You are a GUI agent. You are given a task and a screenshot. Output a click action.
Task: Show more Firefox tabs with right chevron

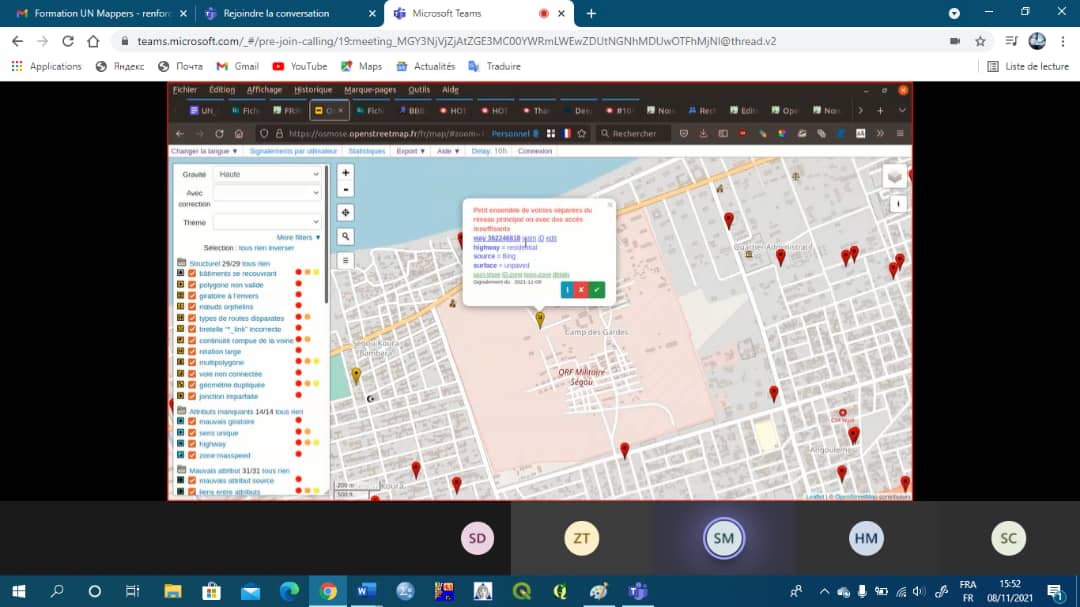pos(860,110)
